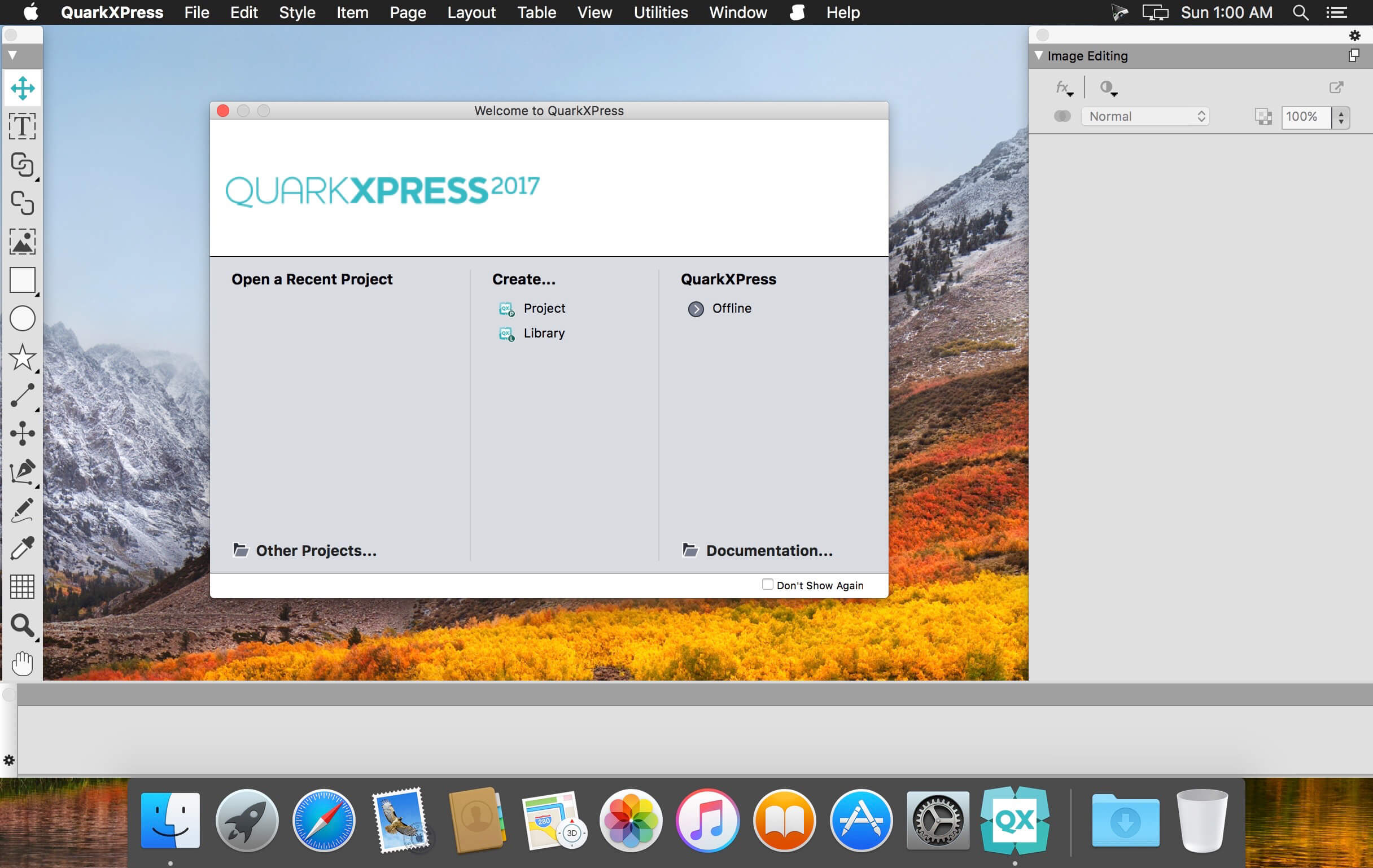
Task: Select the Starburst tool
Action: pyautogui.click(x=22, y=357)
